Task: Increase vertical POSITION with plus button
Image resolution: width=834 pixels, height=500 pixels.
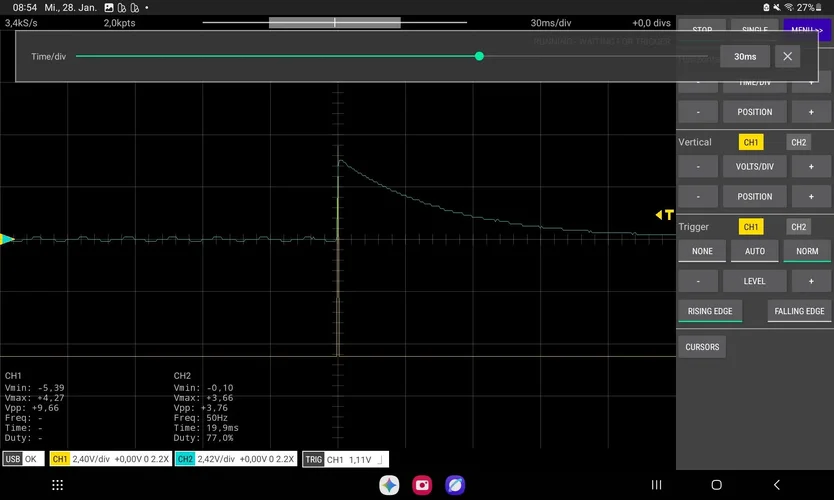Action: coord(811,196)
